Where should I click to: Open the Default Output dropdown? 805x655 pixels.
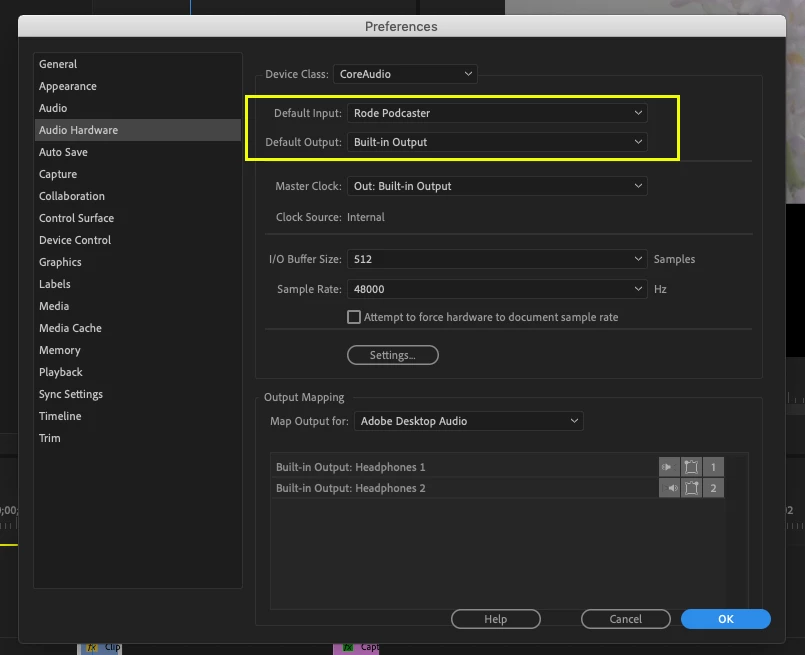[497, 142]
